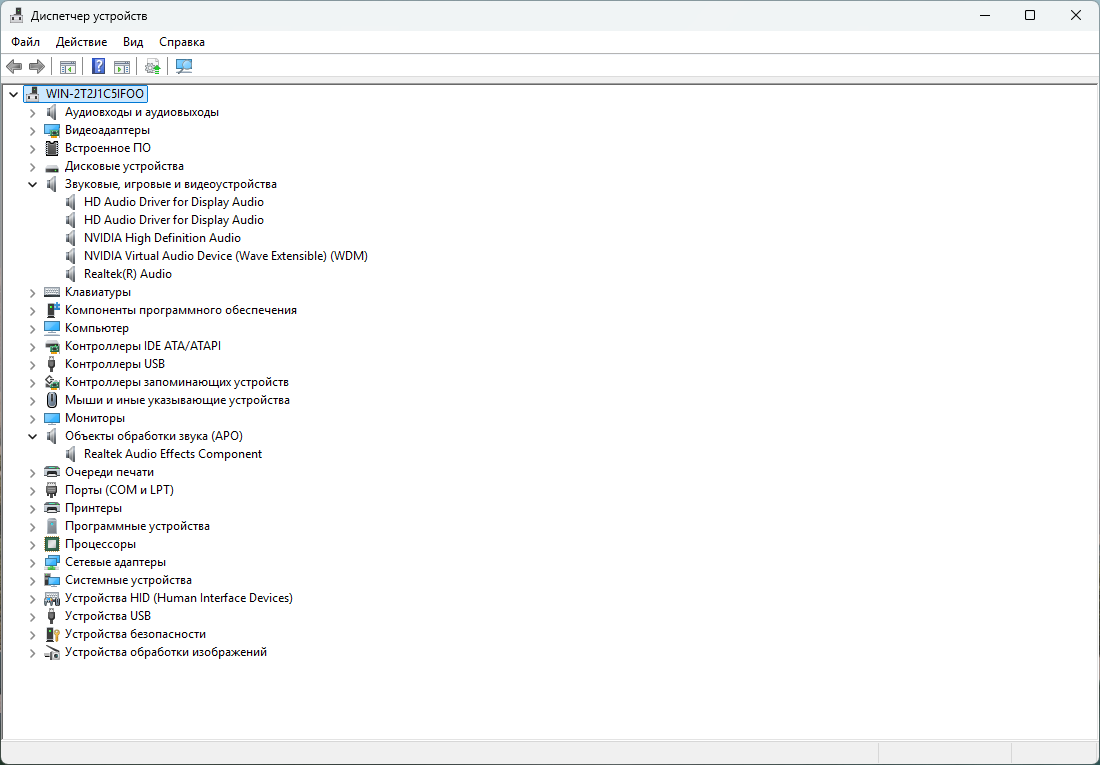Viewport: 1100px width, 765px height.
Task: Expand Контроллеры IDE ATA/ATAPI category
Action: coord(32,346)
